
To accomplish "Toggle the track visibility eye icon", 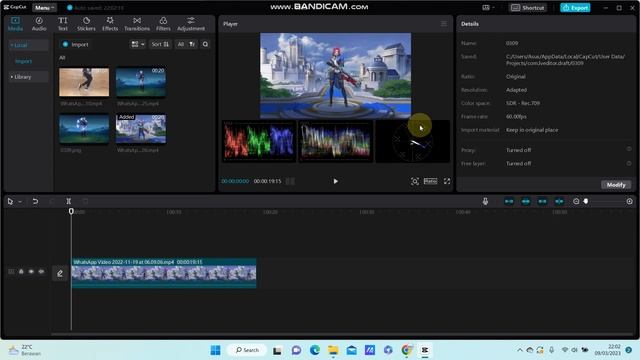I will coord(31,271).
